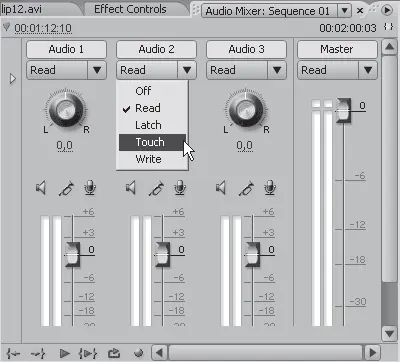This screenshot has width=400, height=362.
Task: Click Play In to Out icon
Action: 88,353
